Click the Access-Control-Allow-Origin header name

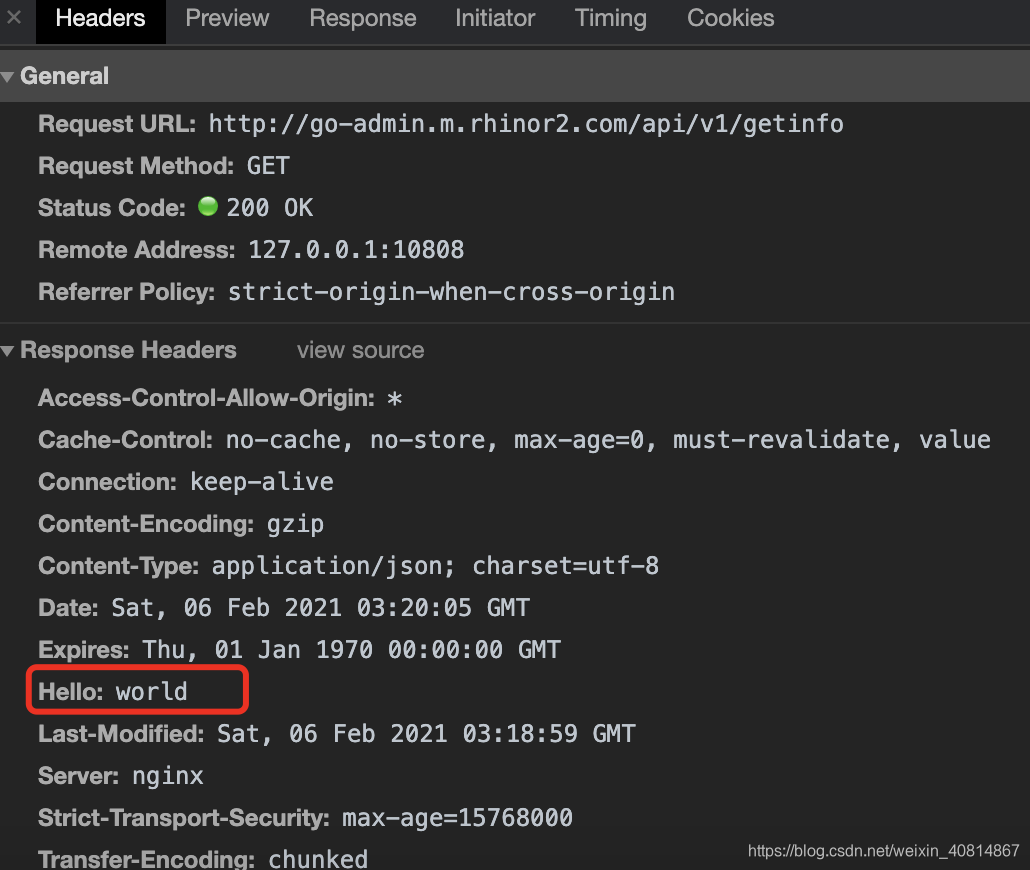(x=206, y=398)
